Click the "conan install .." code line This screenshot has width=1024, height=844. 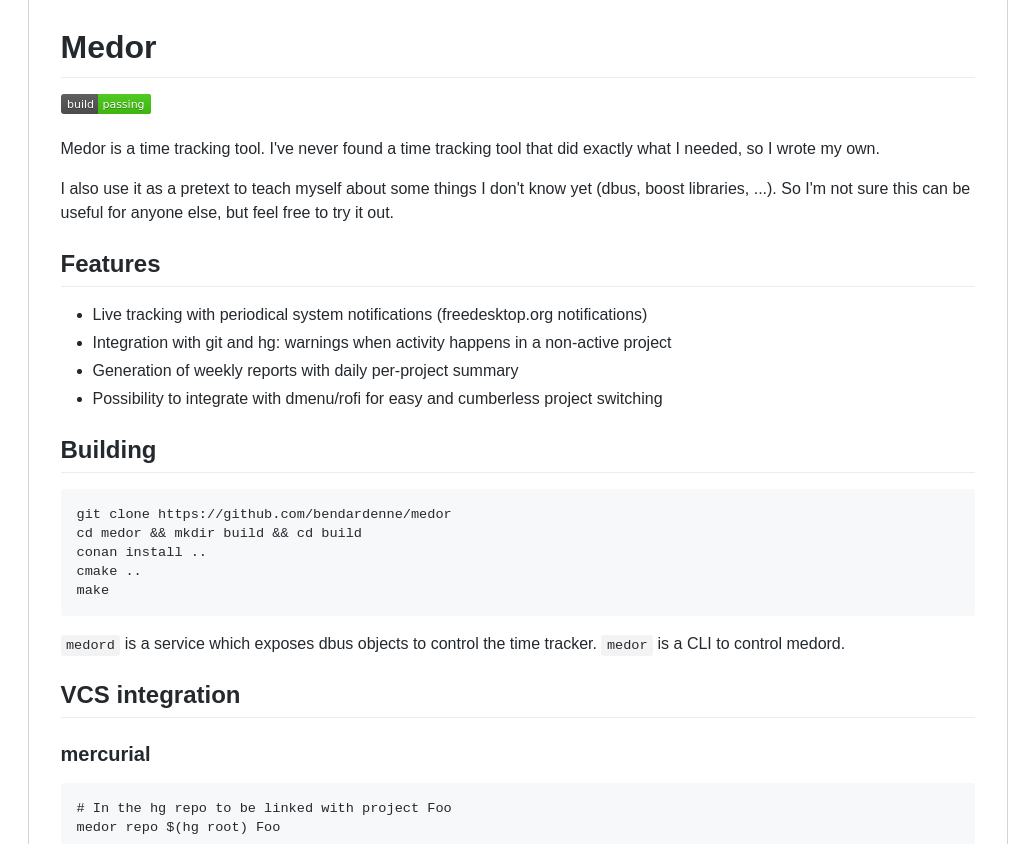click(141, 552)
